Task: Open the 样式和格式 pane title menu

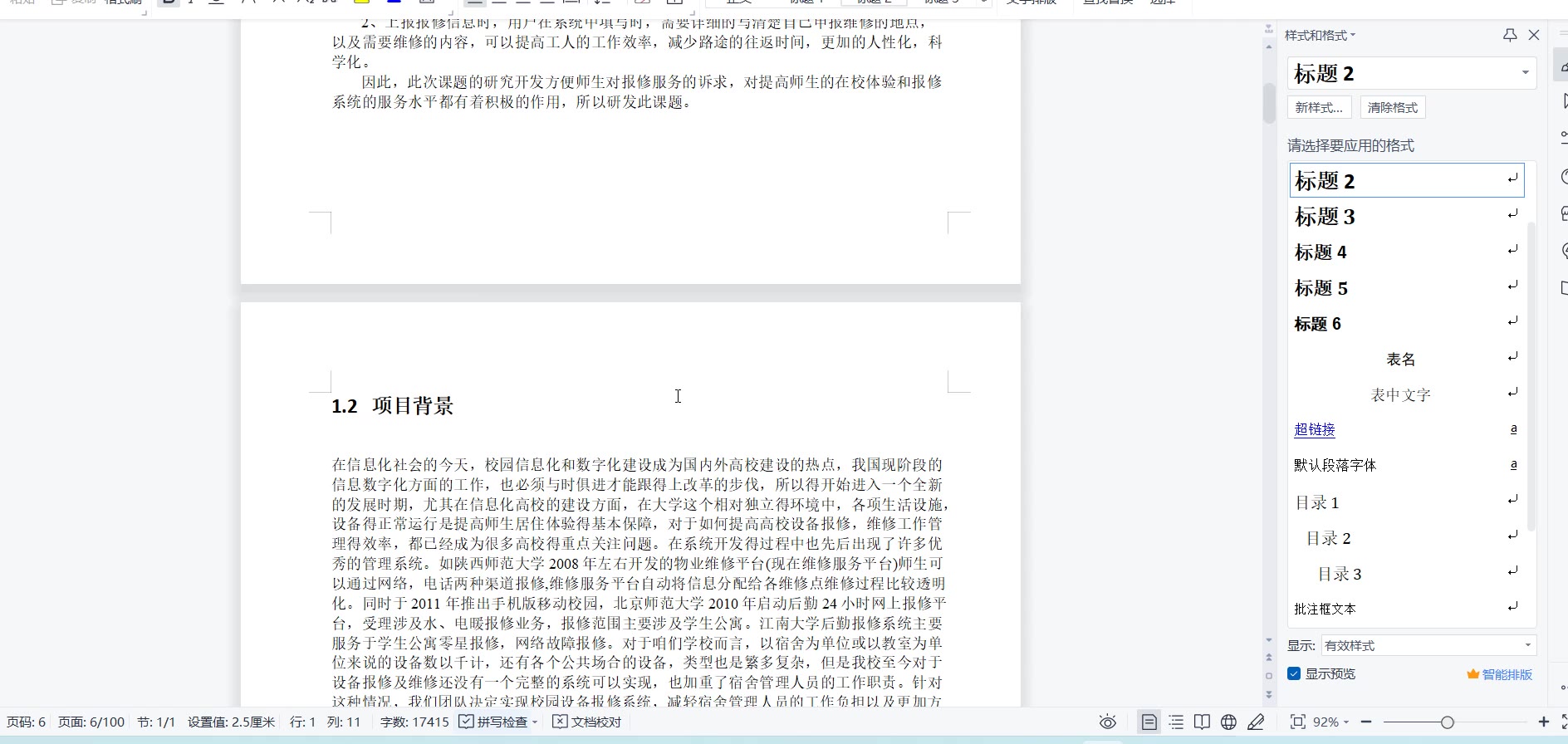Action: click(1320, 35)
